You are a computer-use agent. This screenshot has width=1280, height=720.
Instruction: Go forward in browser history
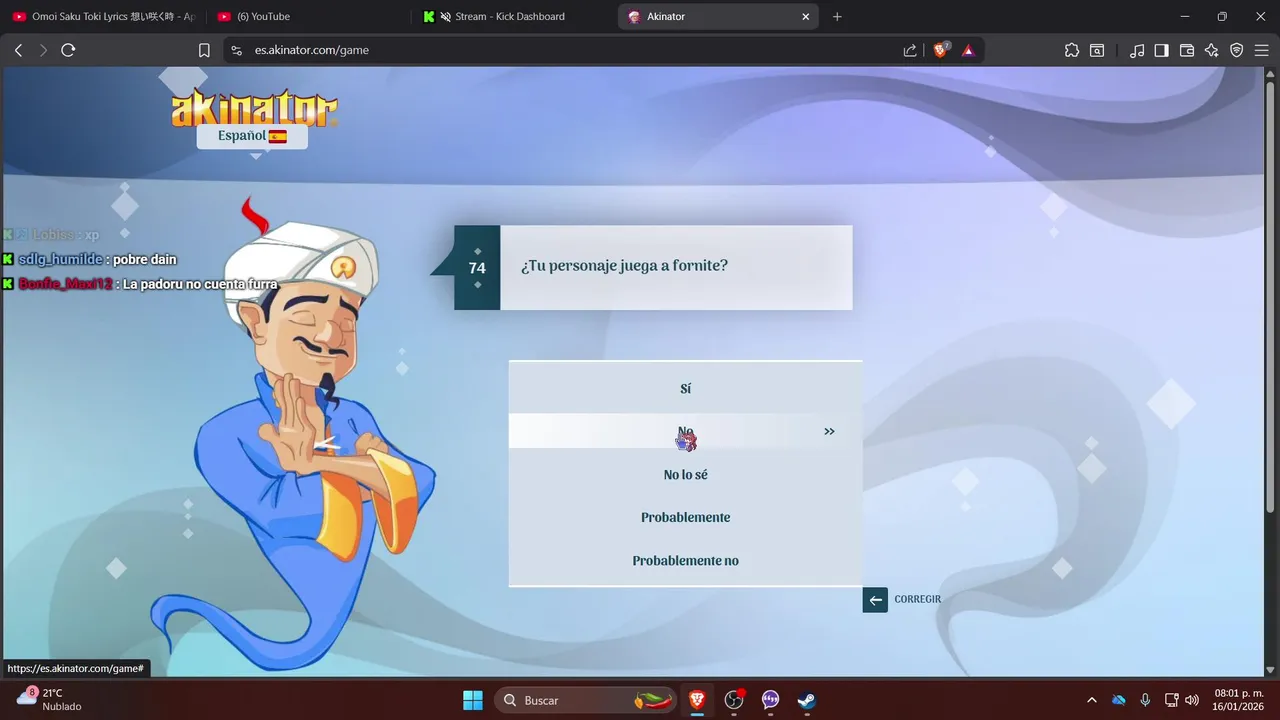(x=43, y=50)
